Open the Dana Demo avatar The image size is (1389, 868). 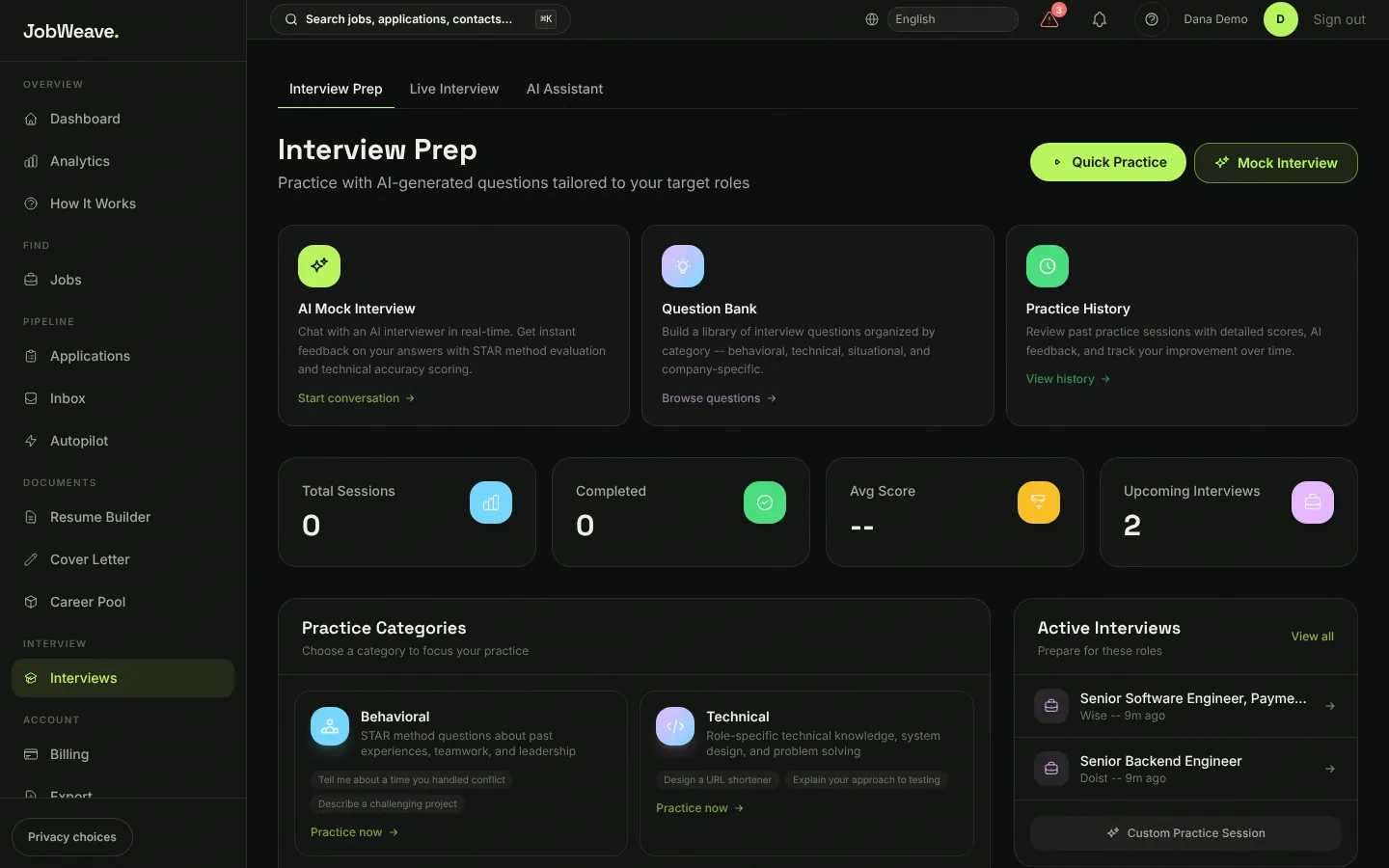click(x=1281, y=19)
